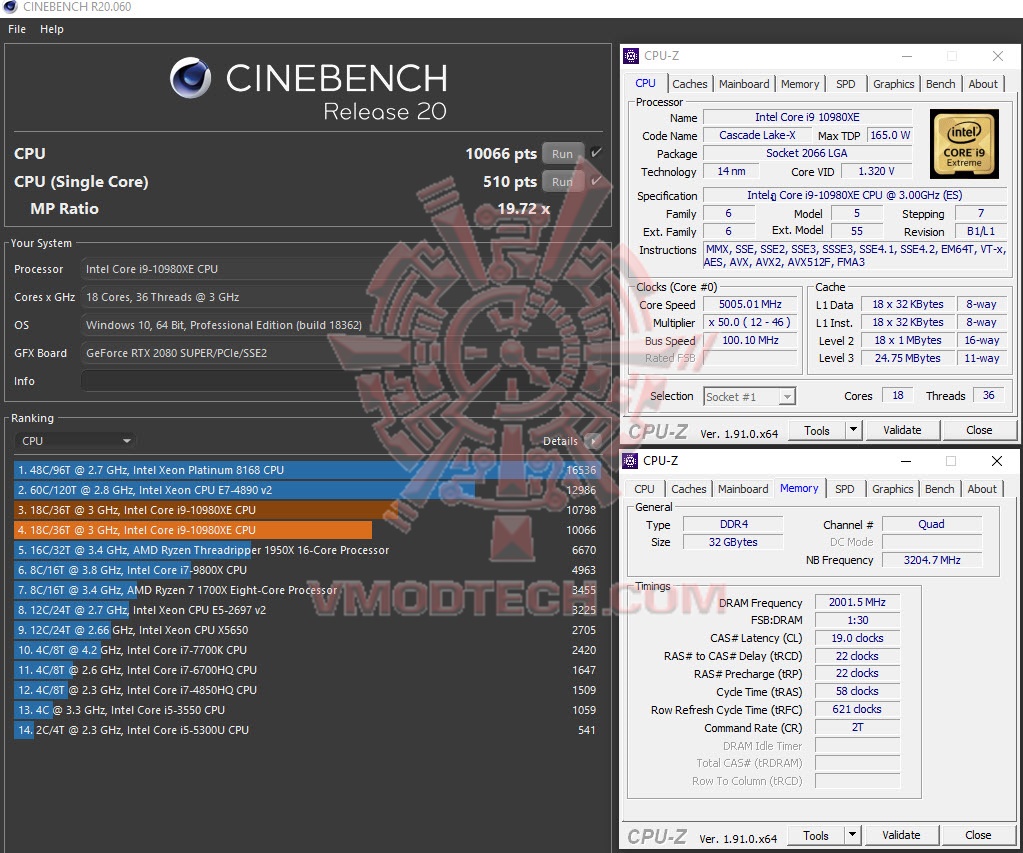Select ranking row Intel Core i7-7700K

click(307, 650)
